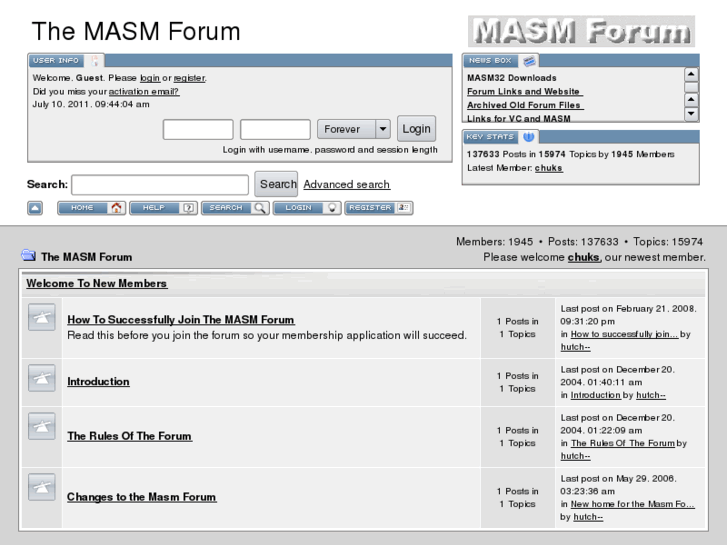The height and width of the screenshot is (545, 727).
Task: Click the Search text field
Action: (160, 185)
